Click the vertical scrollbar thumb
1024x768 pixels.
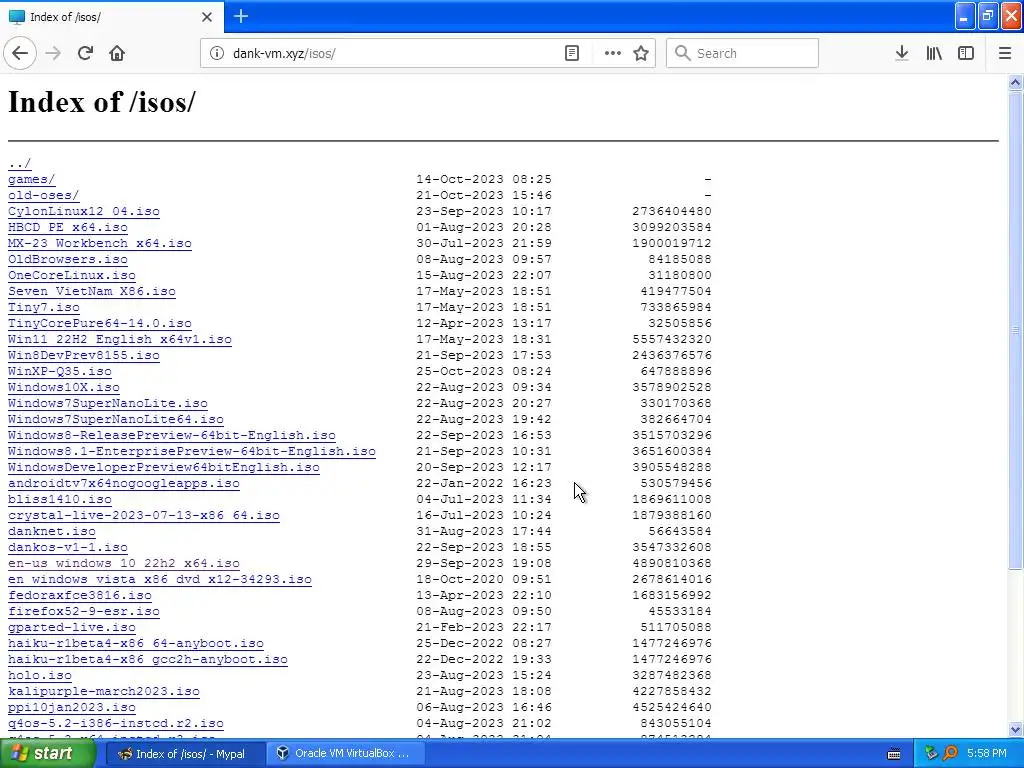1016,330
